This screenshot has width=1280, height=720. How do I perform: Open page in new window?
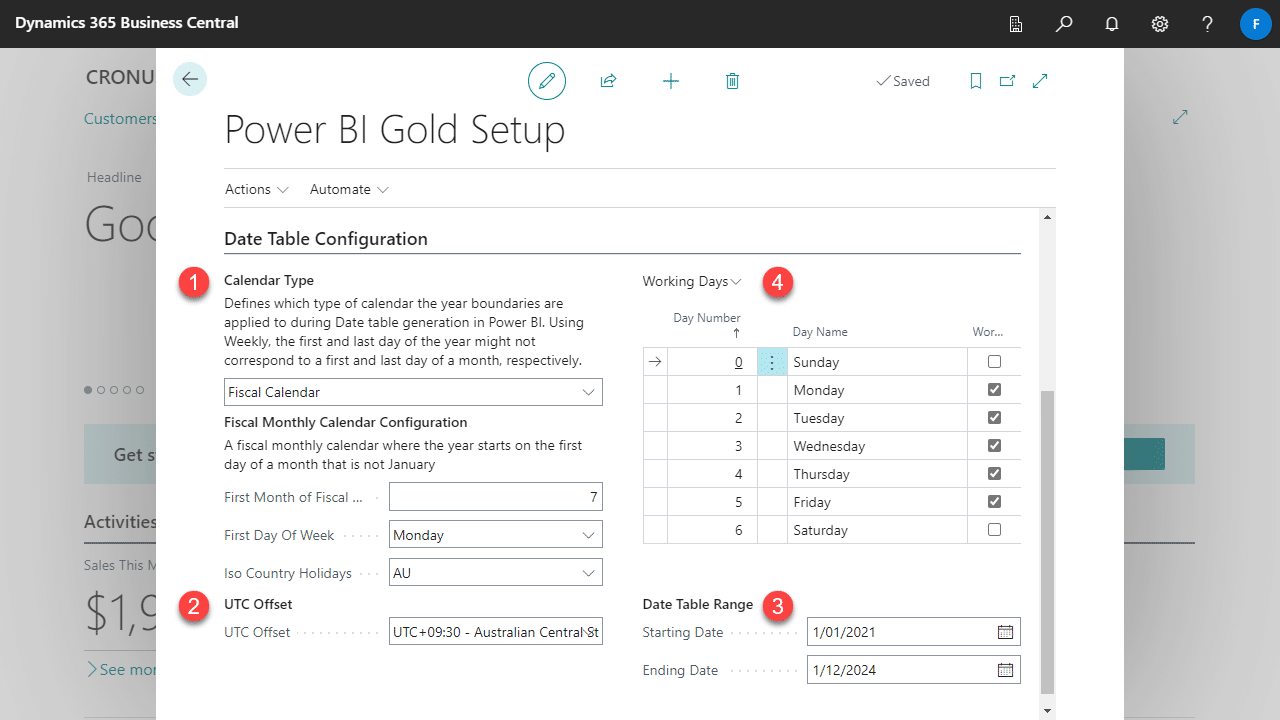1007,81
